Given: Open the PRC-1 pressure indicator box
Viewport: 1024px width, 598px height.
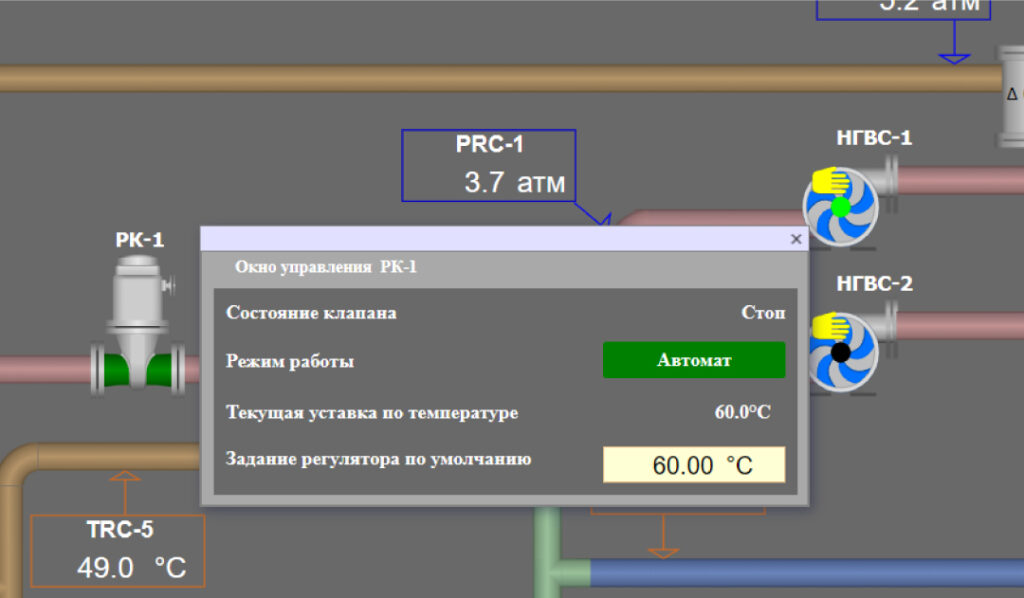Looking at the screenshot, I should point(489,165).
